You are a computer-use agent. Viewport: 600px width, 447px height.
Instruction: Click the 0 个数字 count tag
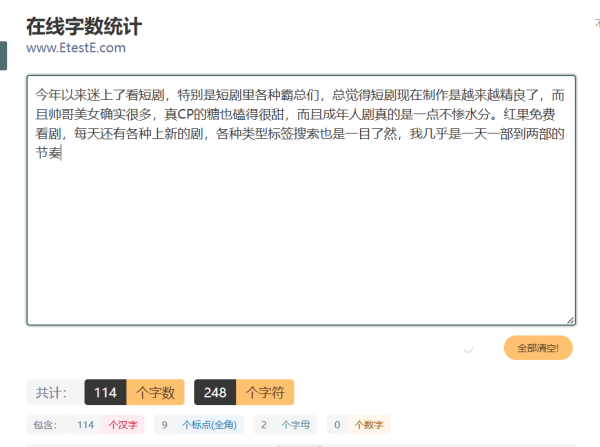coord(359,424)
